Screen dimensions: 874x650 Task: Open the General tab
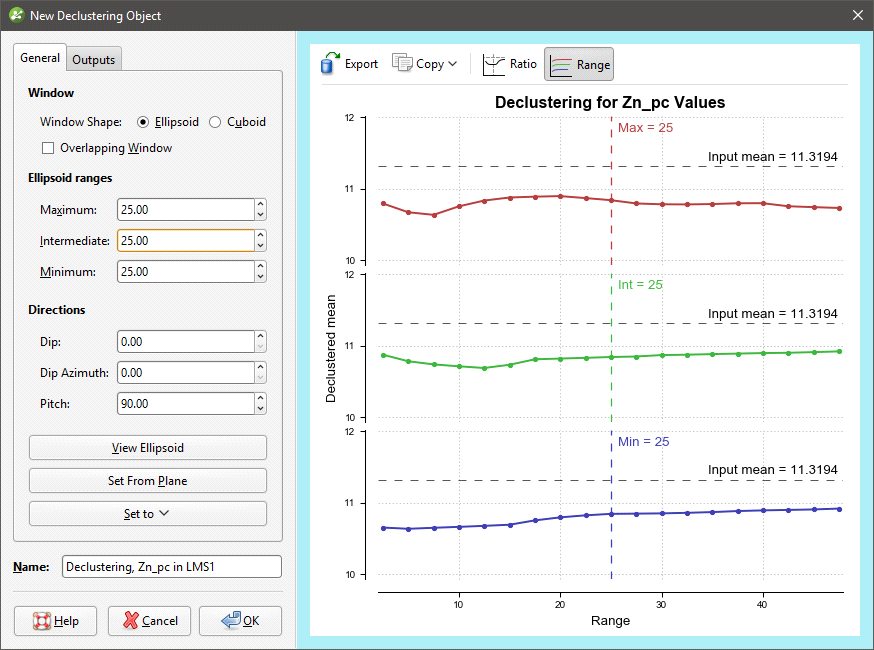click(x=40, y=58)
